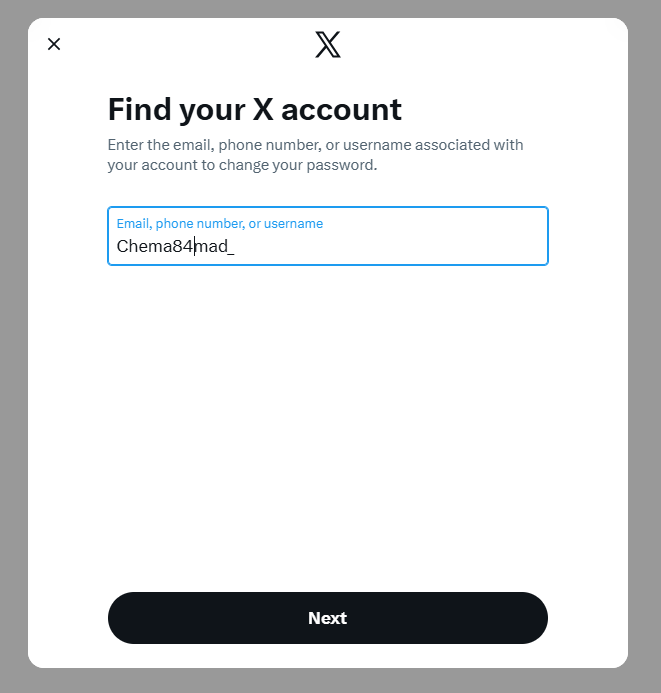Click the 'Enter the email, phone number' description line
This screenshot has width=661, height=693.
pos(315,145)
